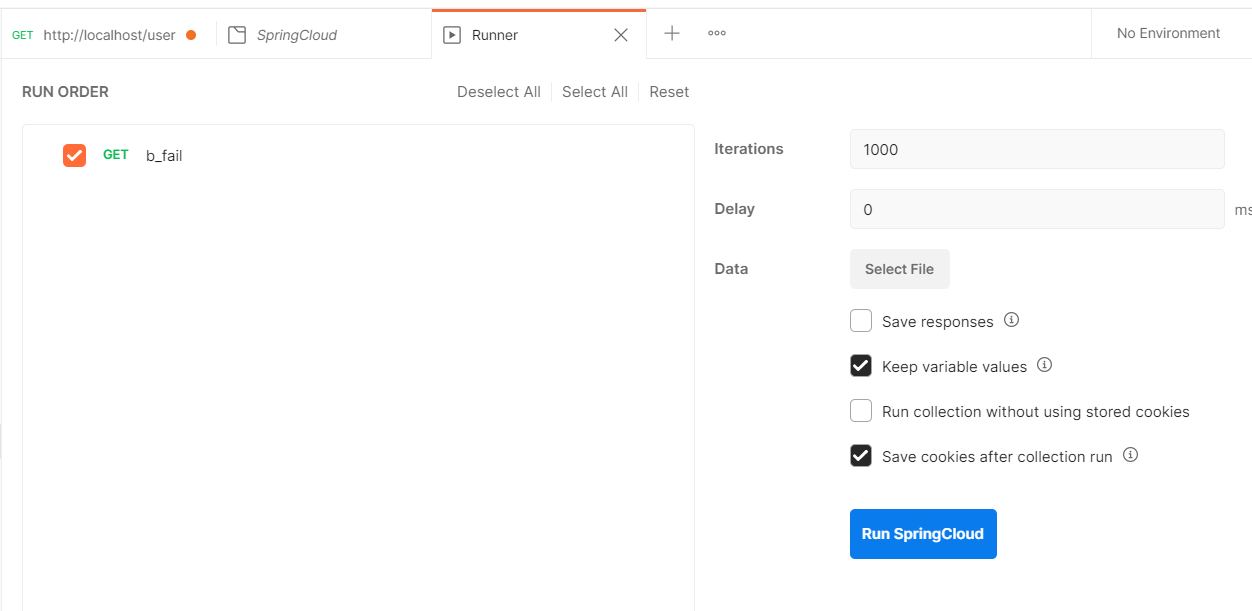Click the Iterations input field
Screen dimensions: 1252x611
(x=1037, y=149)
